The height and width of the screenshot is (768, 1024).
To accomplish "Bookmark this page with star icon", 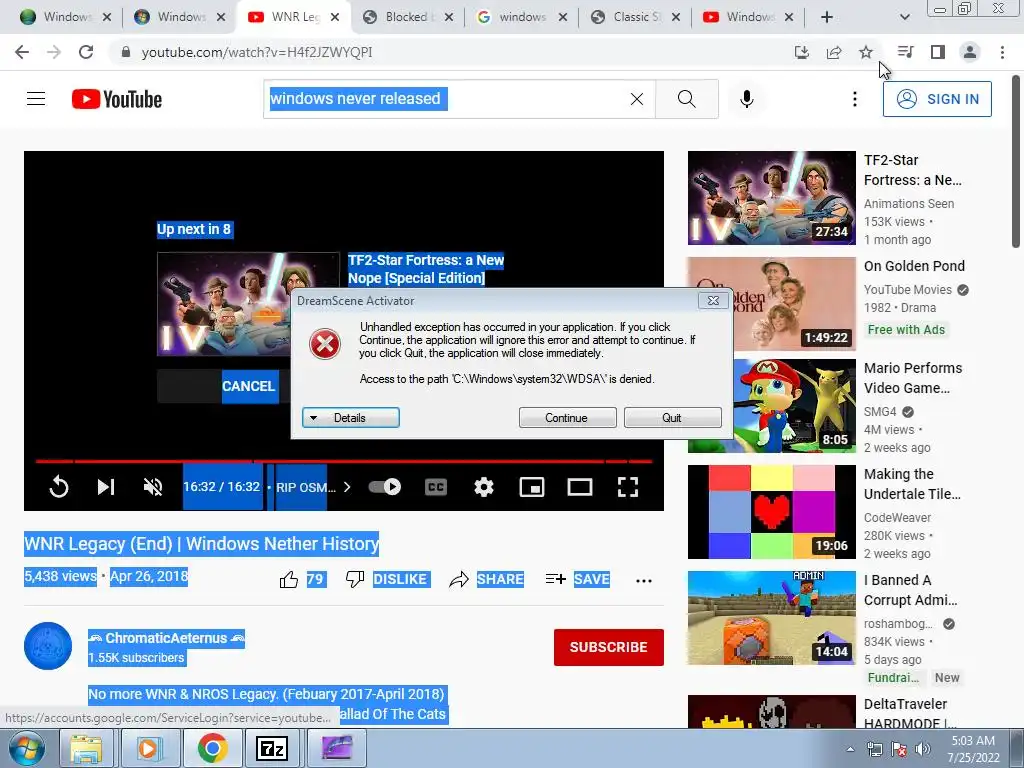I will (x=866, y=52).
